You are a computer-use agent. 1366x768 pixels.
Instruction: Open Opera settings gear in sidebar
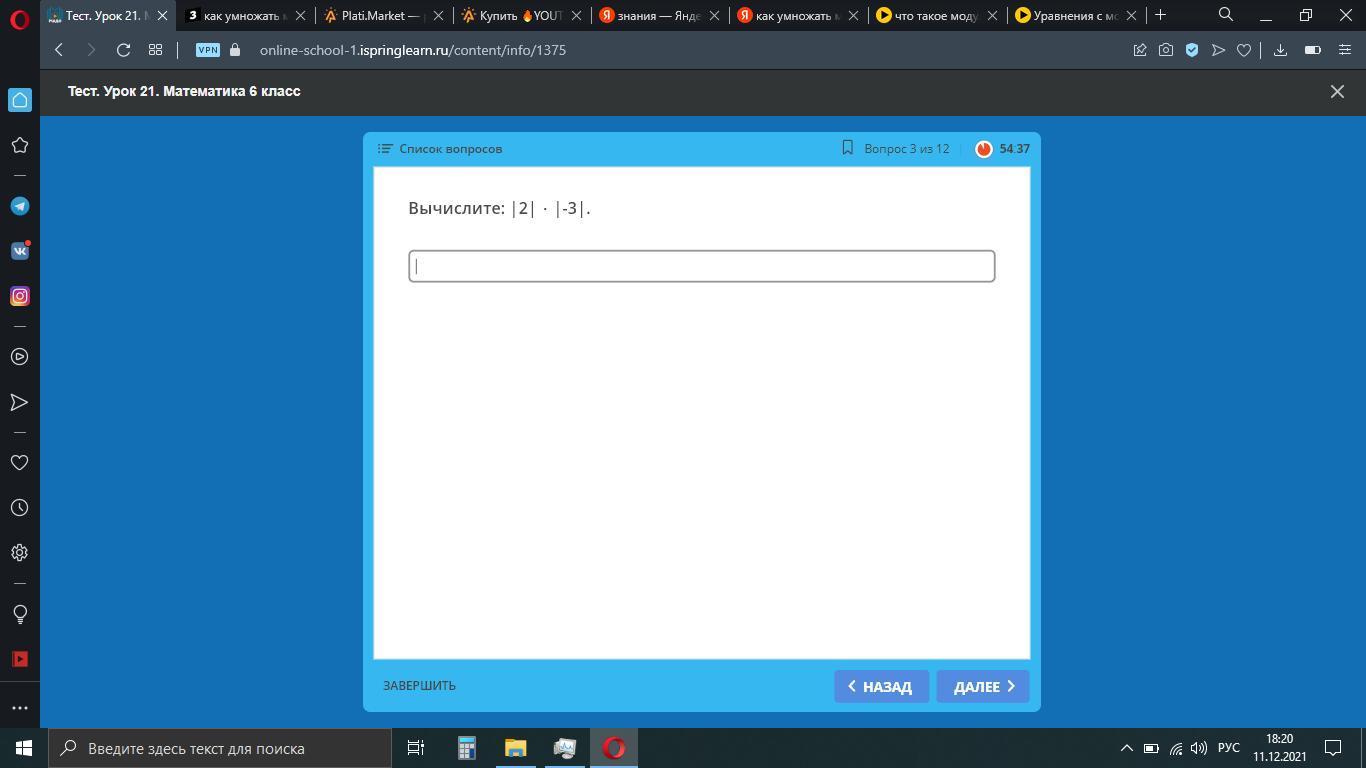point(19,553)
